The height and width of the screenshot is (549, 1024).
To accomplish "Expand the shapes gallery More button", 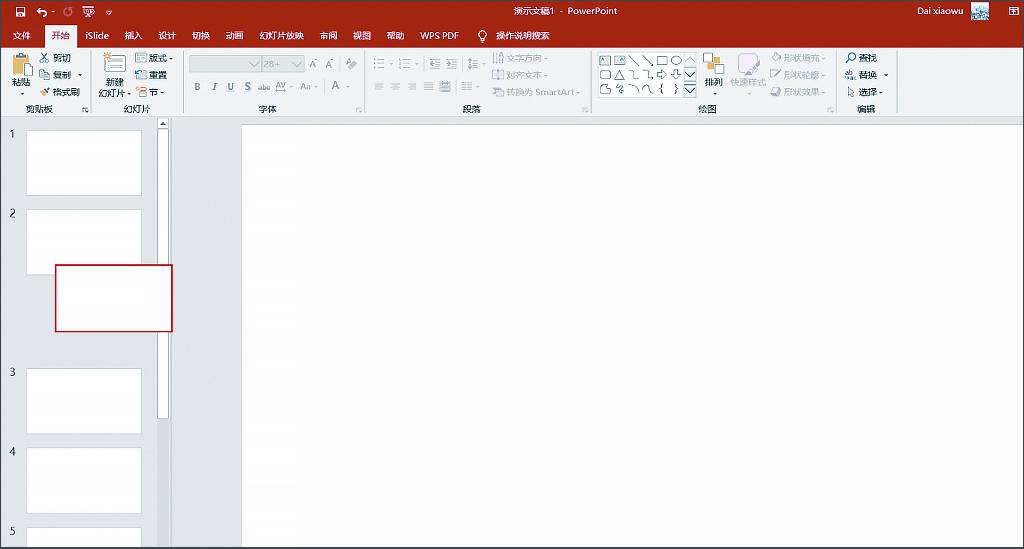I will coord(690,90).
